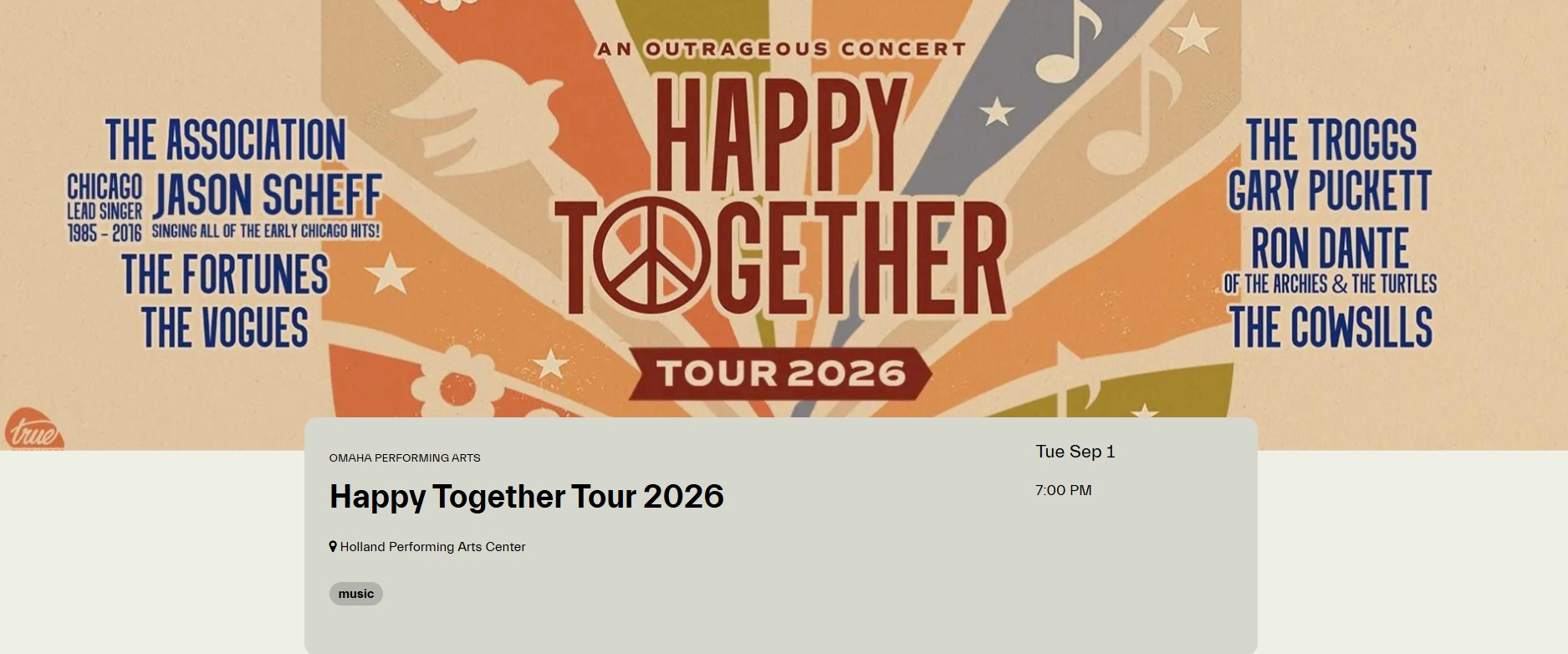
Task: Click the Gary Puckett name
Action: coord(1330,191)
